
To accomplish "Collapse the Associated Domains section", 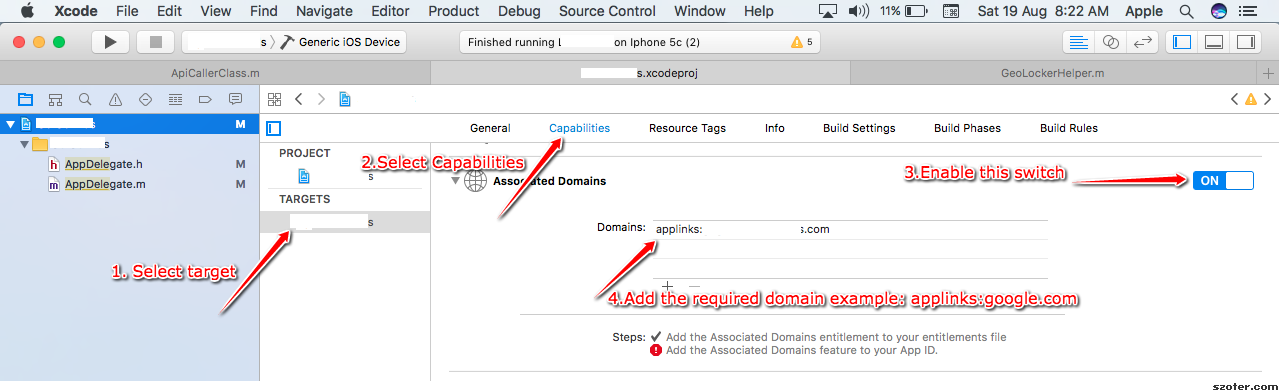I will click(455, 181).
